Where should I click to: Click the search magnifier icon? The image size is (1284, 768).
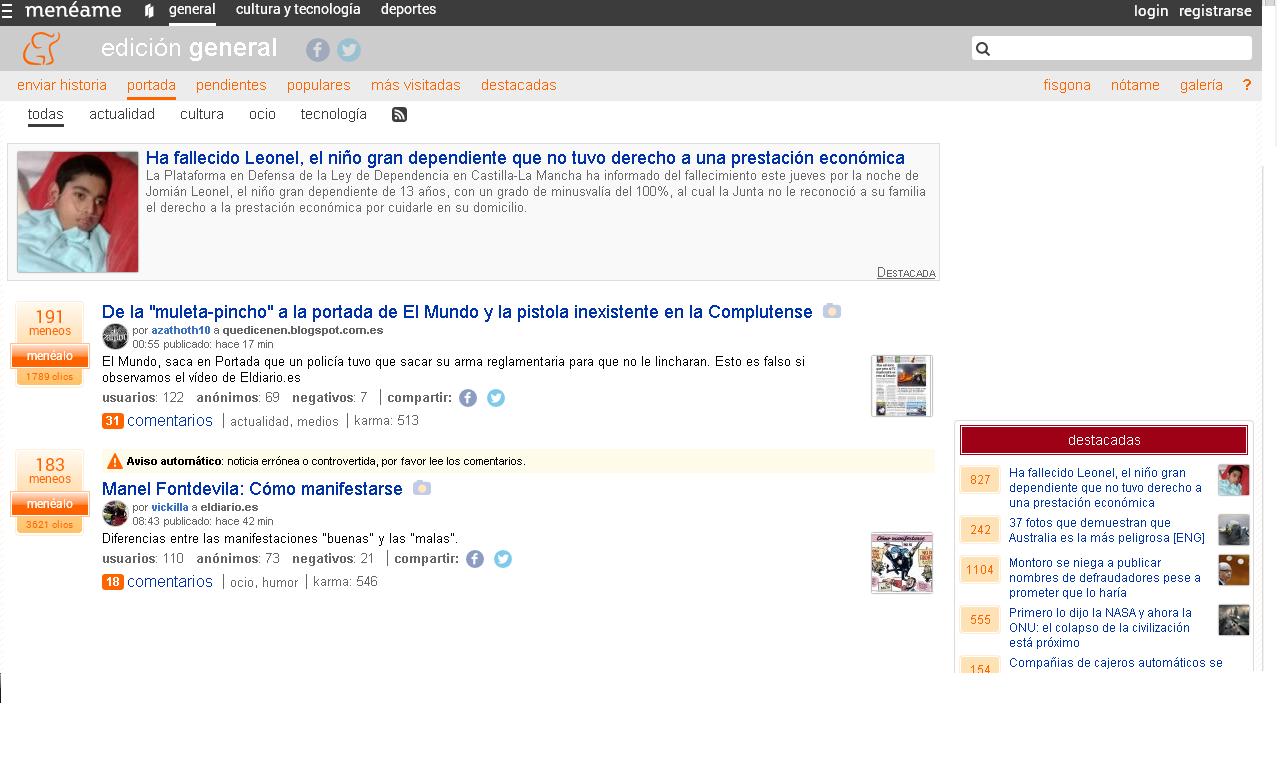tap(983, 49)
